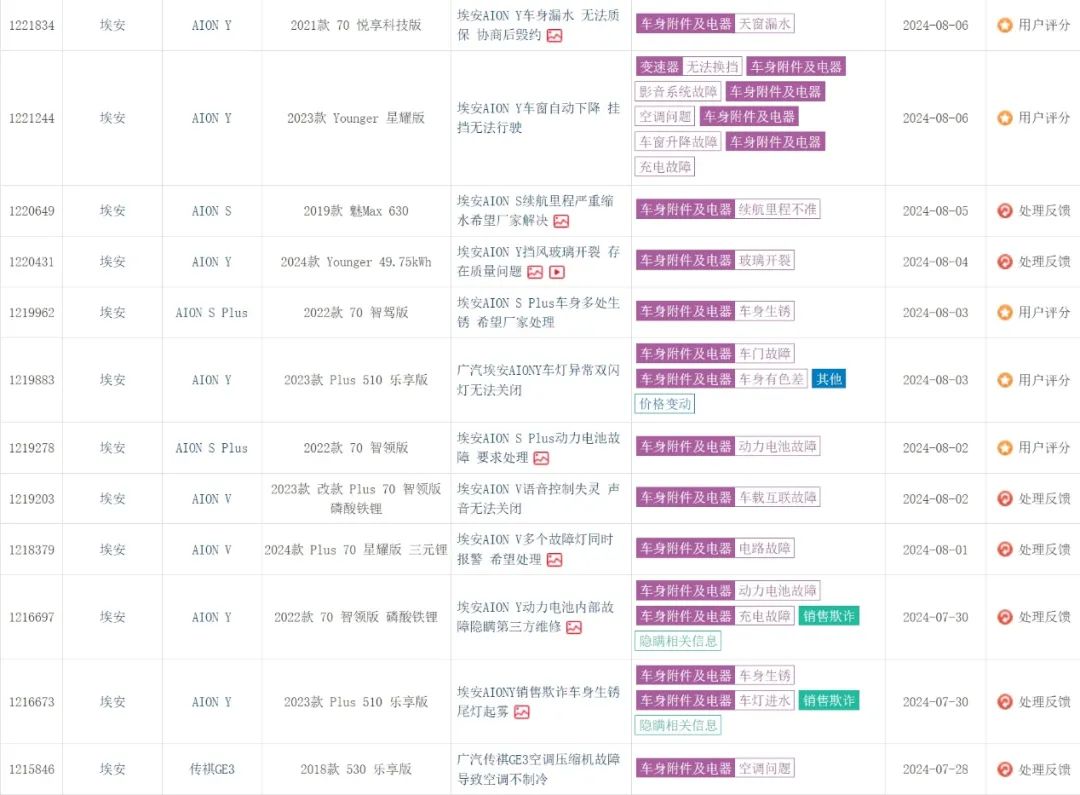This screenshot has width=1080, height=795.
Task: Open 广汽传祺GE3空调压缩机故障 complaint link
Action: [x=538, y=769]
